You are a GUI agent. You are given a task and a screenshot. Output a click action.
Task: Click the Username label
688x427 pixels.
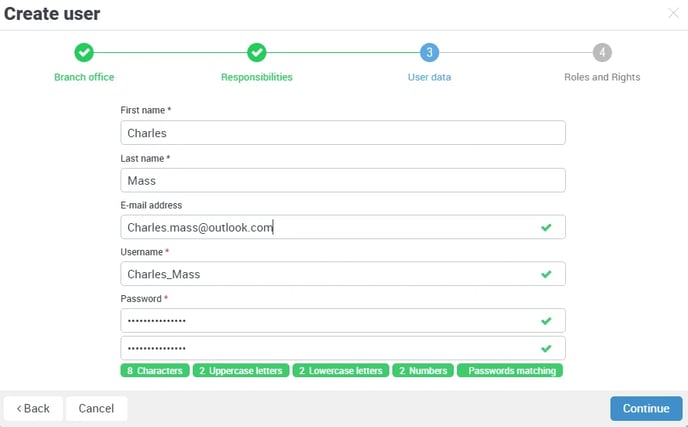pyautogui.click(x=145, y=252)
